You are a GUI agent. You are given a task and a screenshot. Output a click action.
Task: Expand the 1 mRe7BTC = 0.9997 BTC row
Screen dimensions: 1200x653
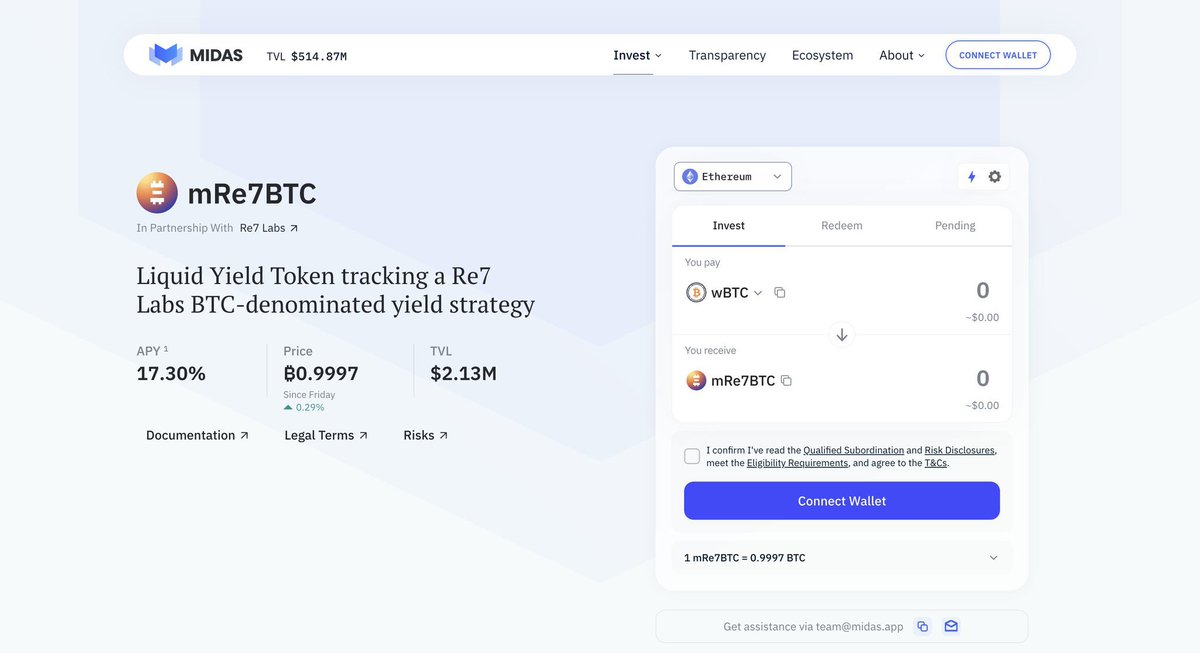(x=842, y=558)
